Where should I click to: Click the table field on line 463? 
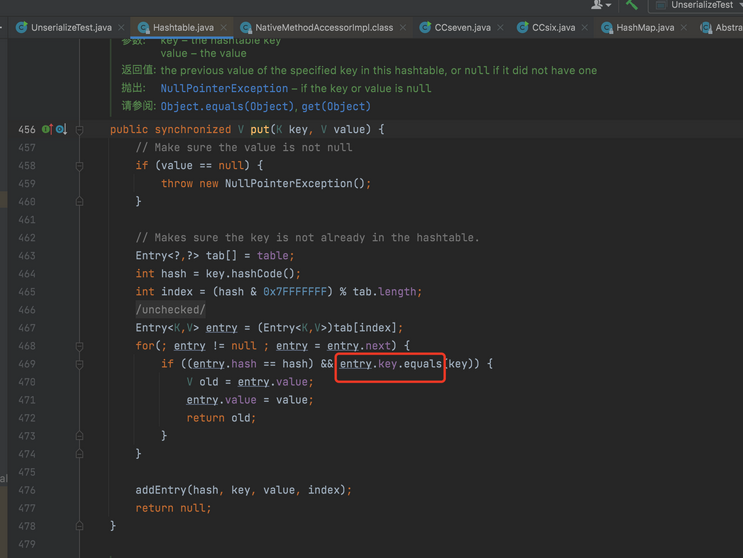(x=272, y=255)
